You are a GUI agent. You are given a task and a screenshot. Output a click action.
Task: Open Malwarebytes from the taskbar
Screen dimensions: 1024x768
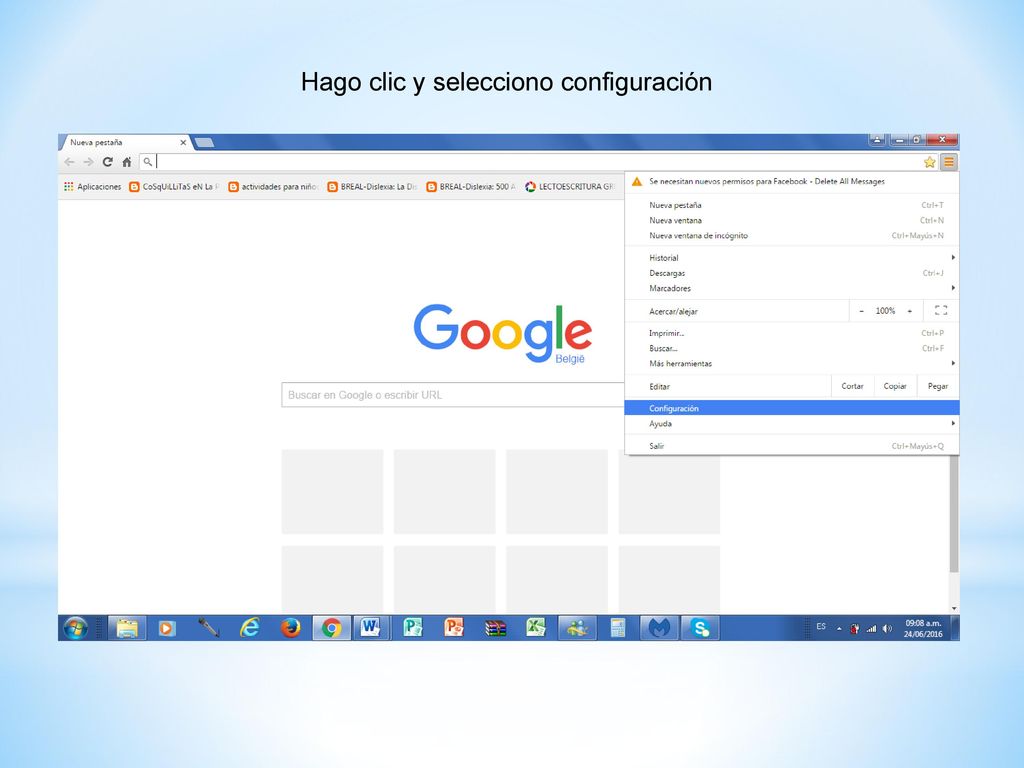click(x=659, y=628)
